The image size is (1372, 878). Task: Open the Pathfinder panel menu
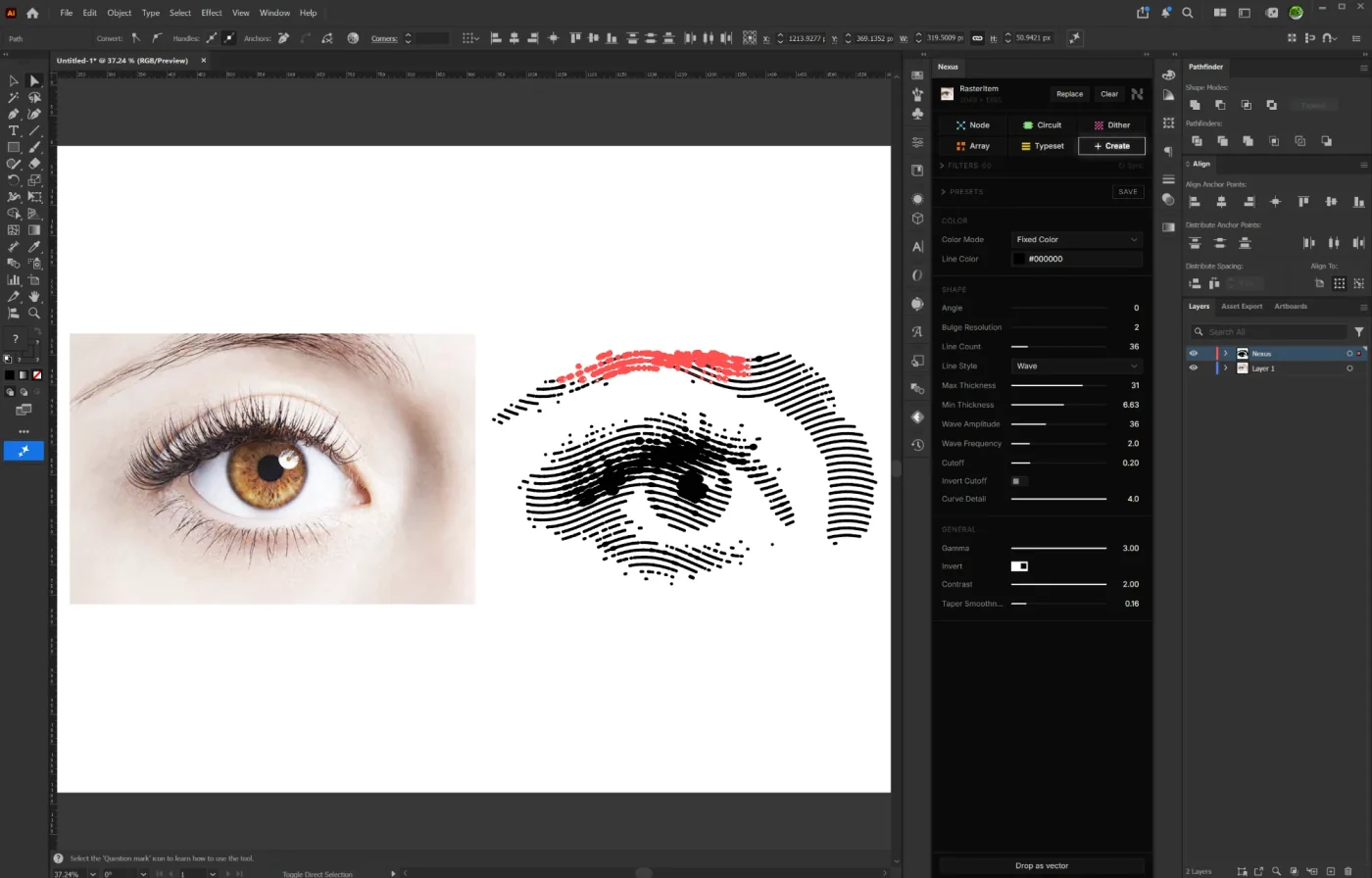1363,68
